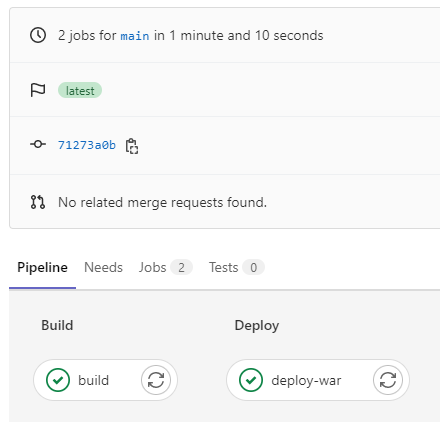This screenshot has height=422, width=440.
Task: Switch to the Needs tab
Action: click(x=103, y=267)
